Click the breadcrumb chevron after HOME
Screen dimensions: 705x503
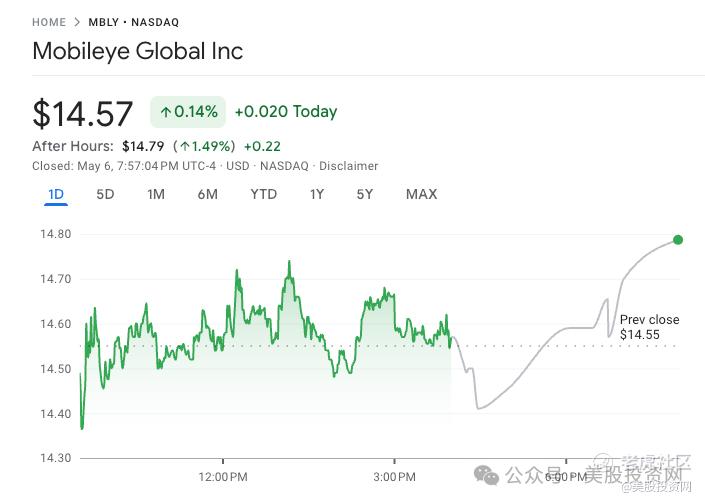tap(77, 22)
